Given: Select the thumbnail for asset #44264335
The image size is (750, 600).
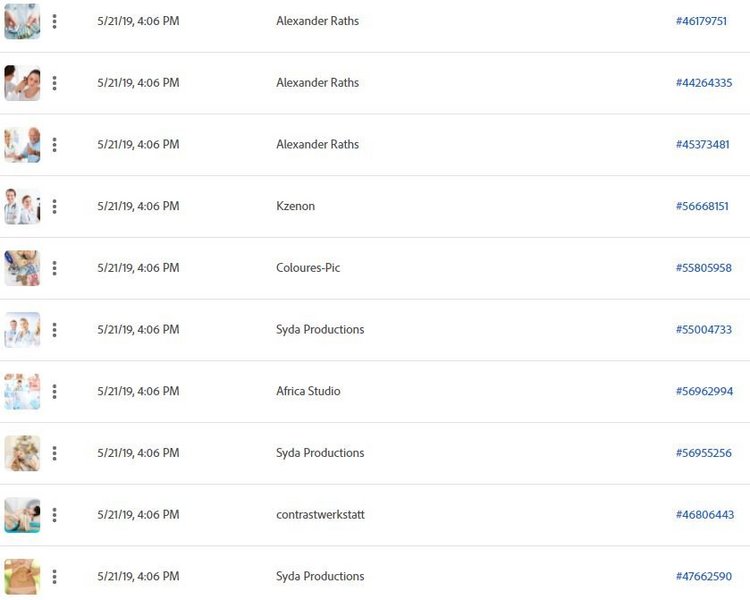Looking at the screenshot, I should [22, 83].
